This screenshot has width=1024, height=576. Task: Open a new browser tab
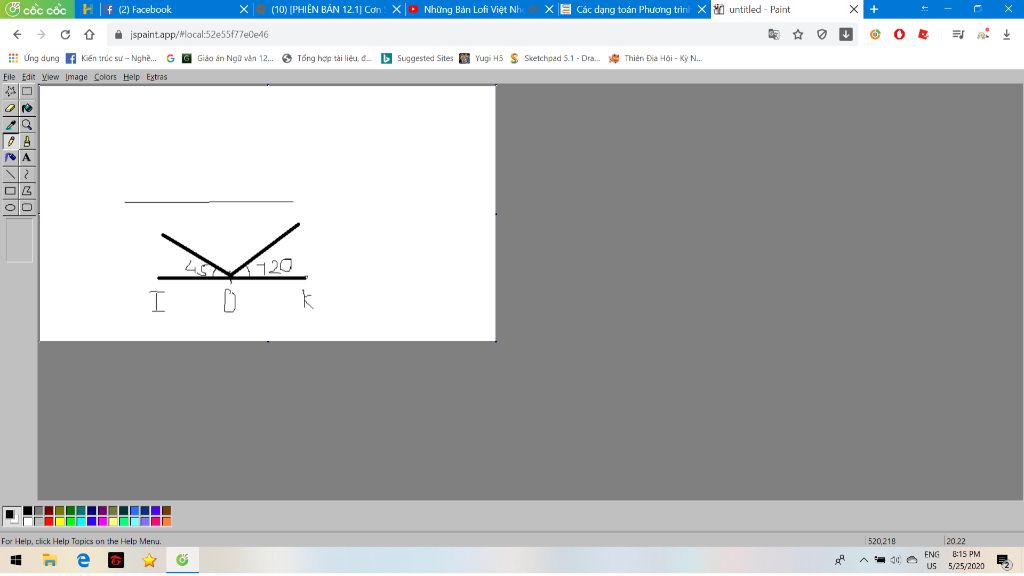pos(874,9)
